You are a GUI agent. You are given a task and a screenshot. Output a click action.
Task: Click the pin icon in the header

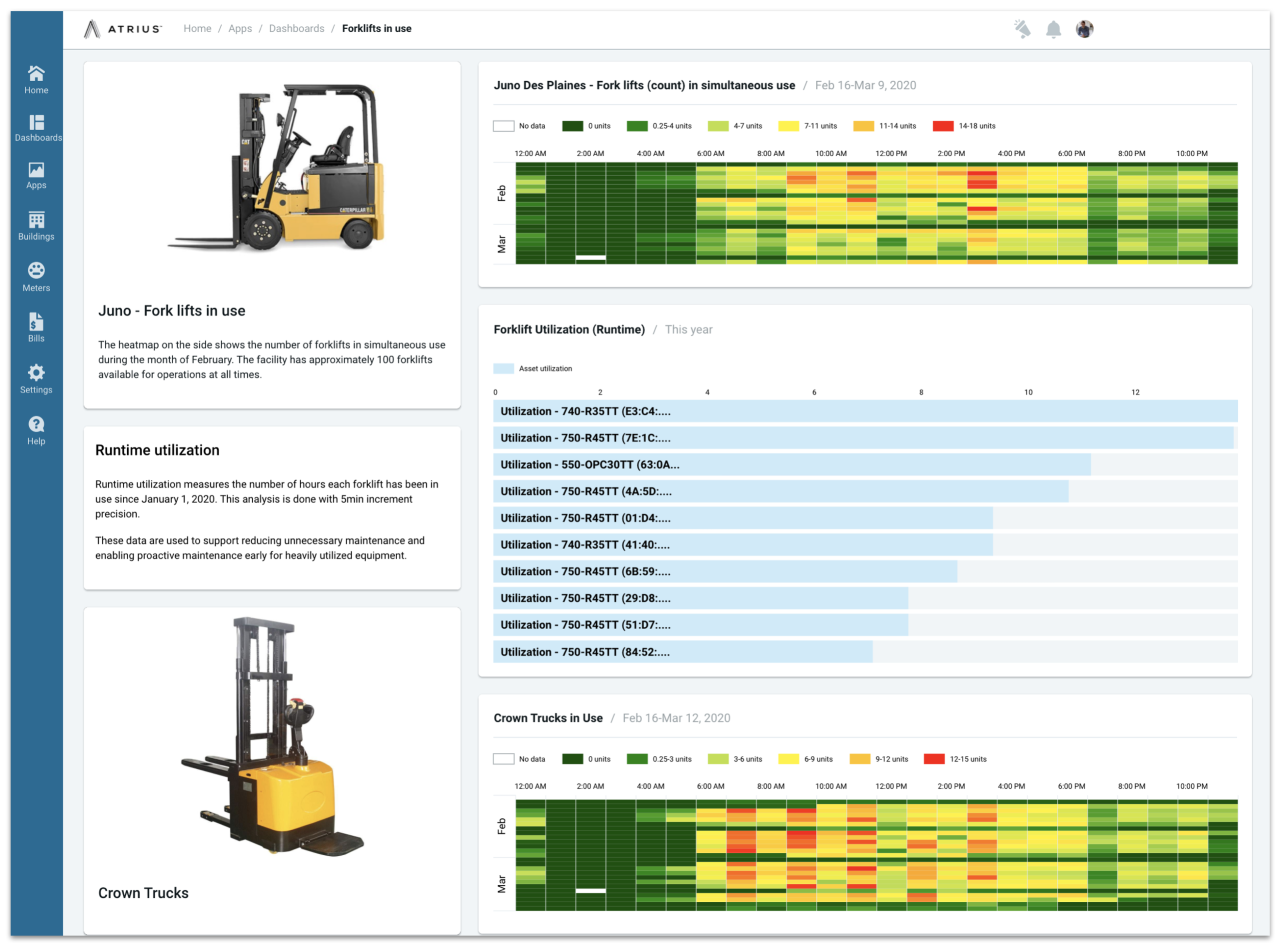point(1022,29)
